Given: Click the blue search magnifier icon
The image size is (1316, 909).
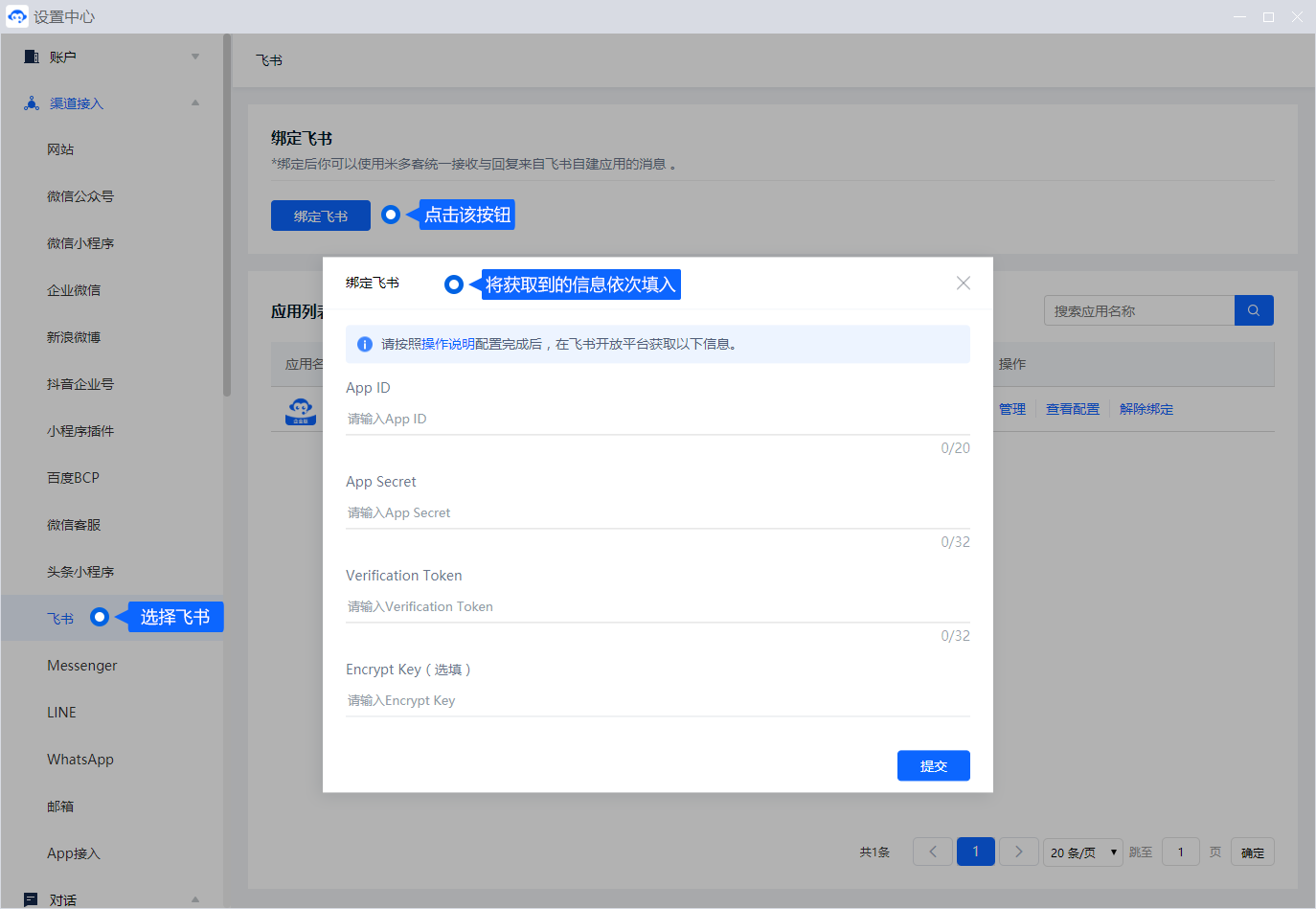Looking at the screenshot, I should click(1254, 310).
